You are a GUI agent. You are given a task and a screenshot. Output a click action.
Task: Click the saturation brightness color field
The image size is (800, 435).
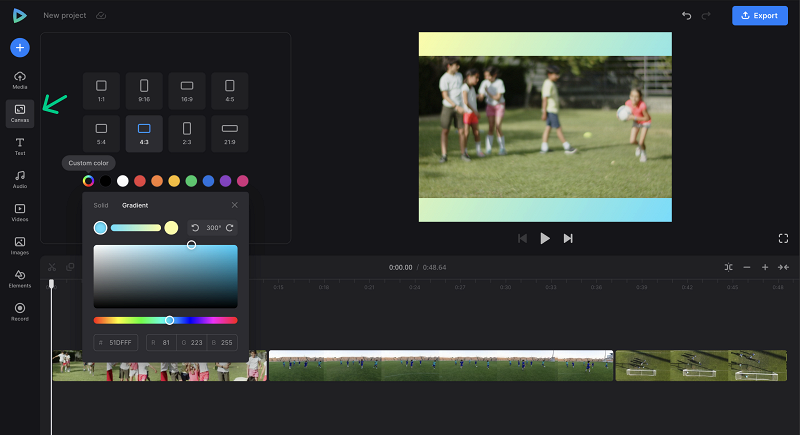pyautogui.click(x=165, y=276)
